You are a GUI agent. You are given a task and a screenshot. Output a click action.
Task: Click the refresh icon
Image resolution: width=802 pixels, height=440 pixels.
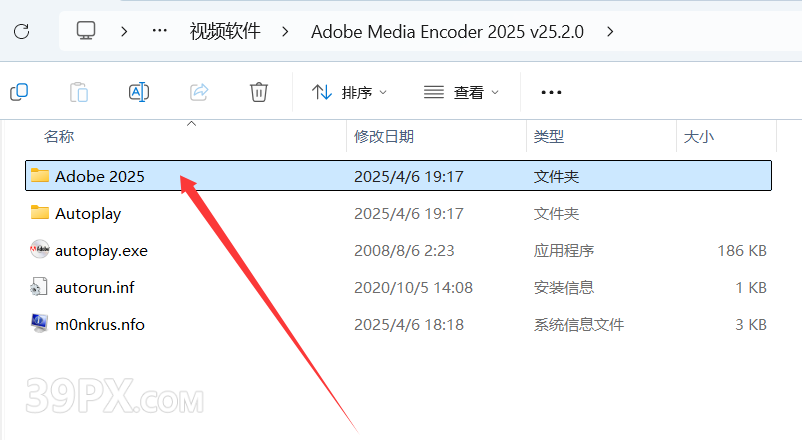point(21,32)
